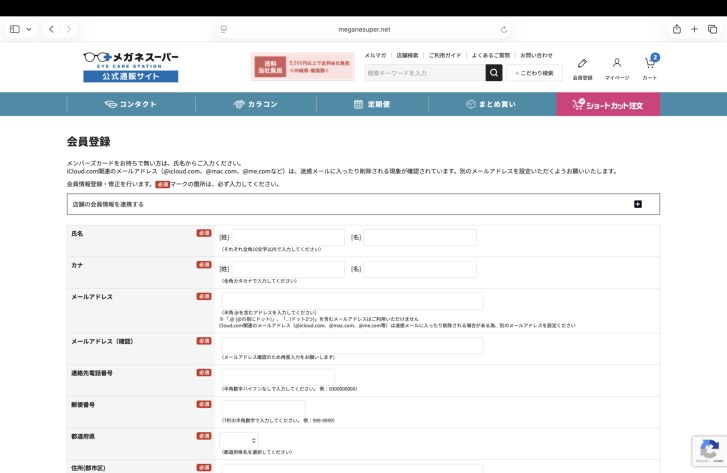This screenshot has height=473, width=727.
Task: Open マイページ person icon
Action: click(617, 66)
